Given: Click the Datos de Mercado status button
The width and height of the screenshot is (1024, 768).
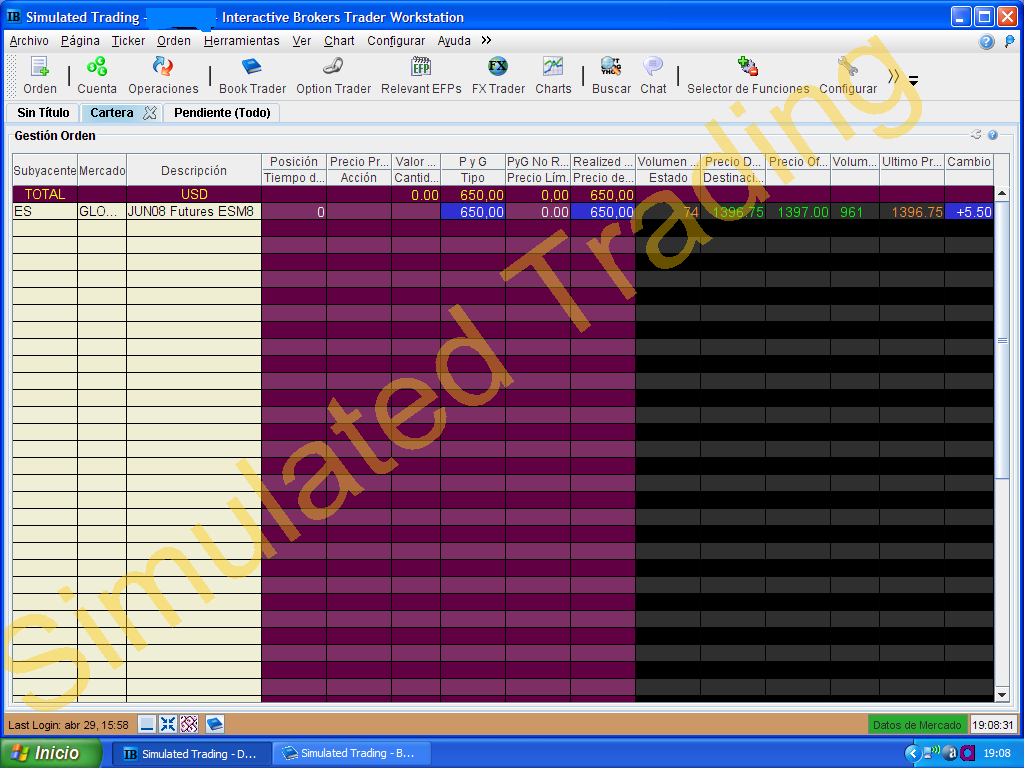Looking at the screenshot, I should pos(917,725).
